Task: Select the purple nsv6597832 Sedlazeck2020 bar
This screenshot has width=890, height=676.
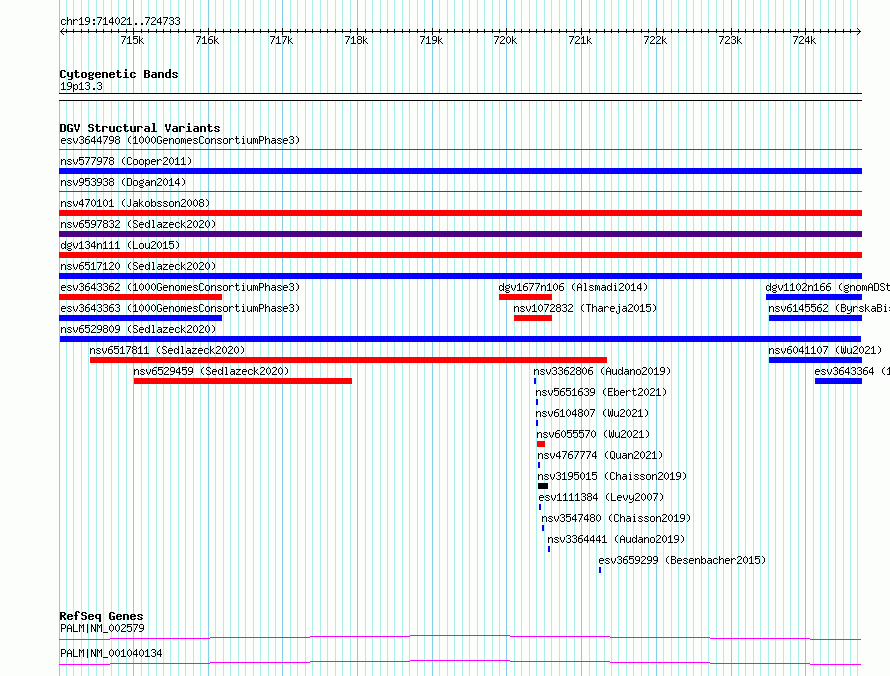Action: pyautogui.click(x=460, y=234)
